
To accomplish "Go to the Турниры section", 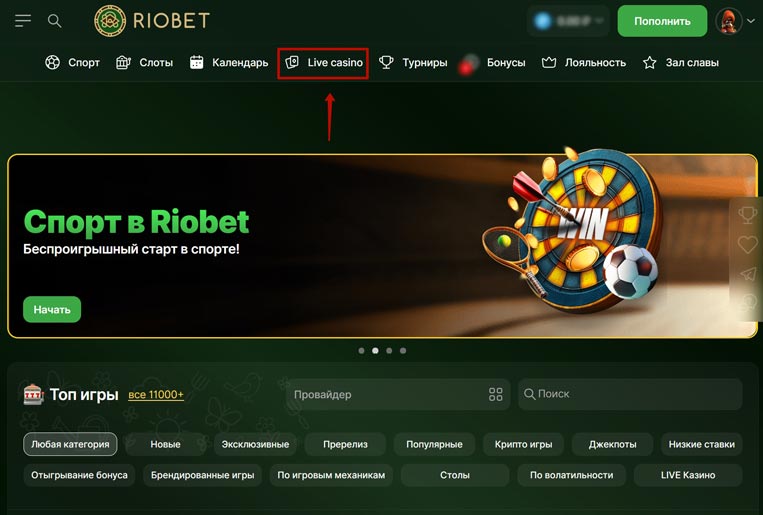I will click(x=413, y=63).
